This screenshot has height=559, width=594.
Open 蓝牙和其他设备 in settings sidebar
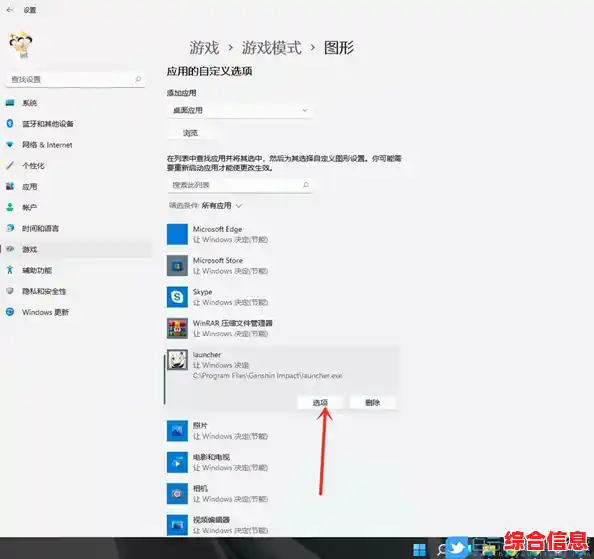(48, 123)
